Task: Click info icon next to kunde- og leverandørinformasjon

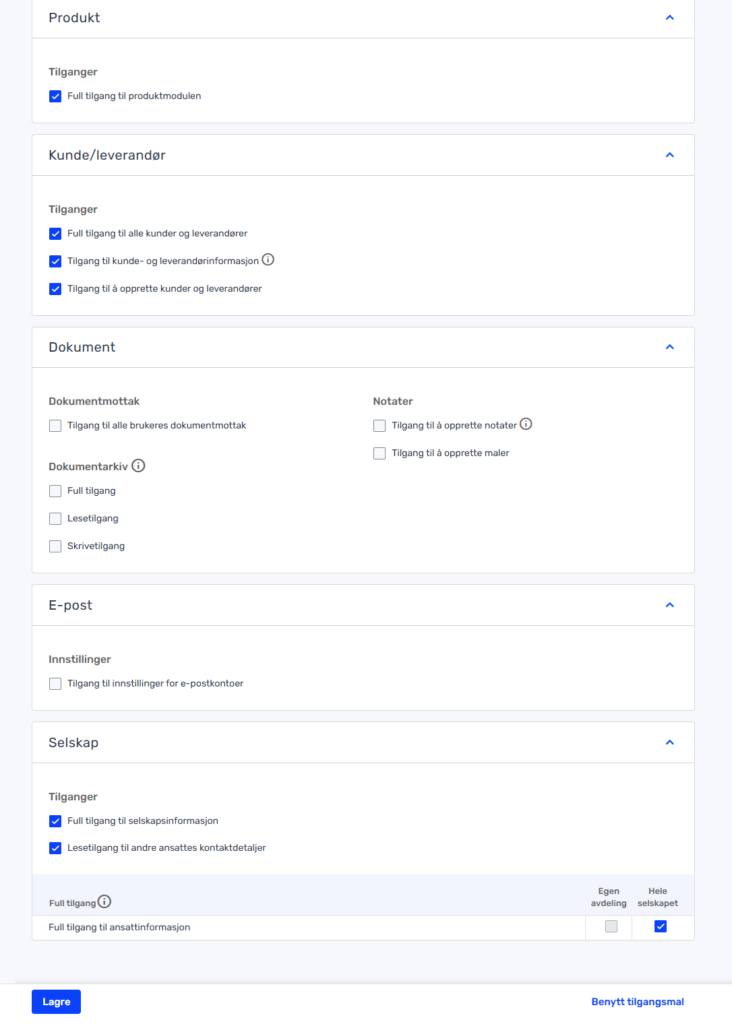Action: (268, 260)
